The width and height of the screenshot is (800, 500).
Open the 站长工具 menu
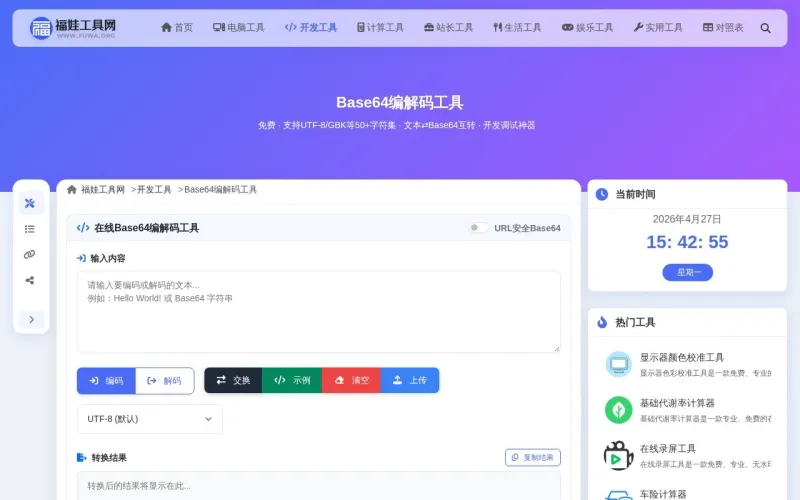[448, 28]
